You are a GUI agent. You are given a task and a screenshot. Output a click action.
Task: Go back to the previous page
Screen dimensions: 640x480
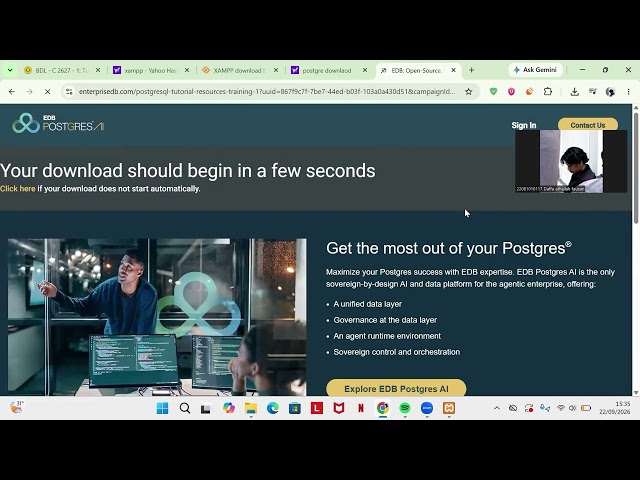coord(12,92)
